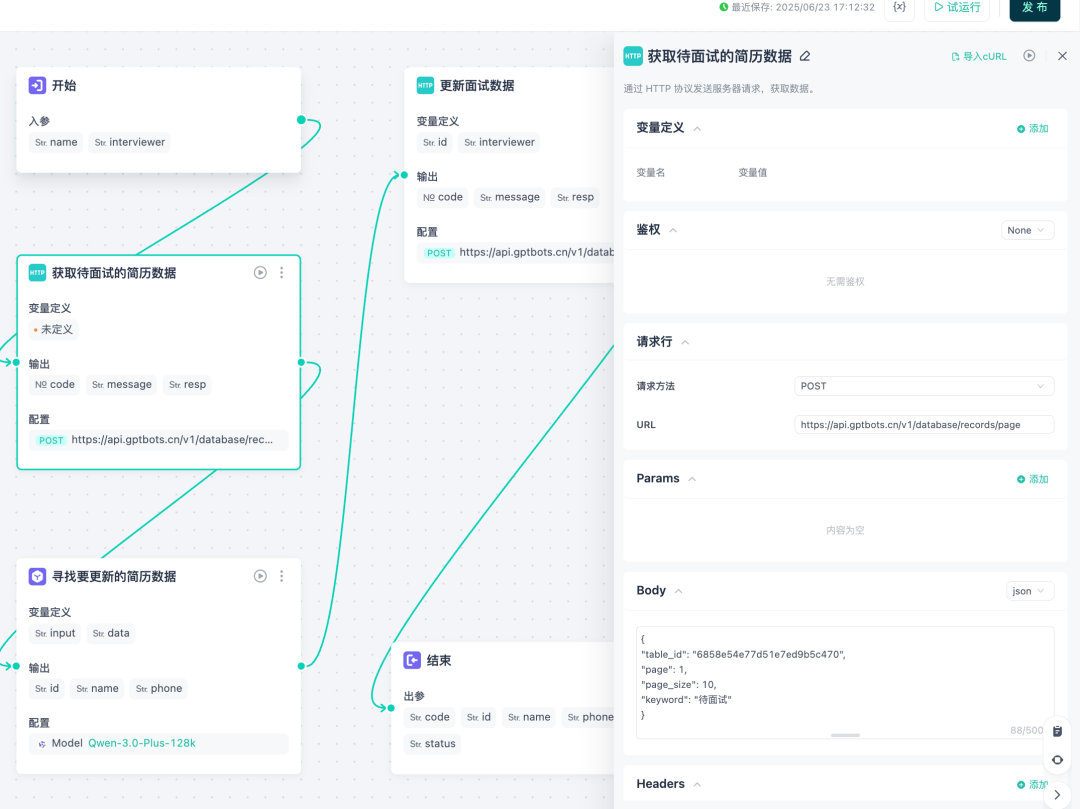
Task: Add a new Headers entry
Action: tap(1032, 784)
